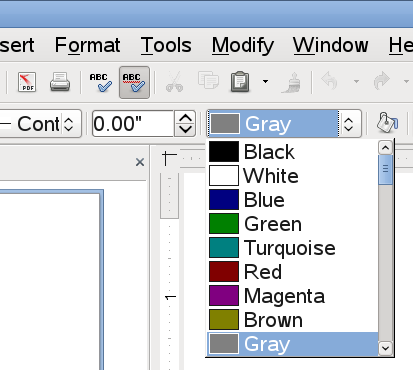Open the Tools menu
413x370 pixels.
166,45
